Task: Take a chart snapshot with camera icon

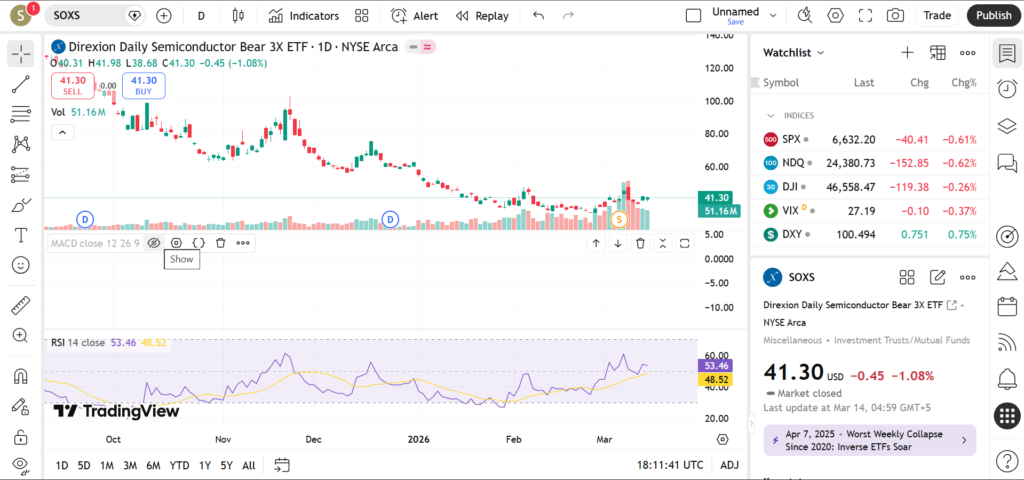Action: 895,16
